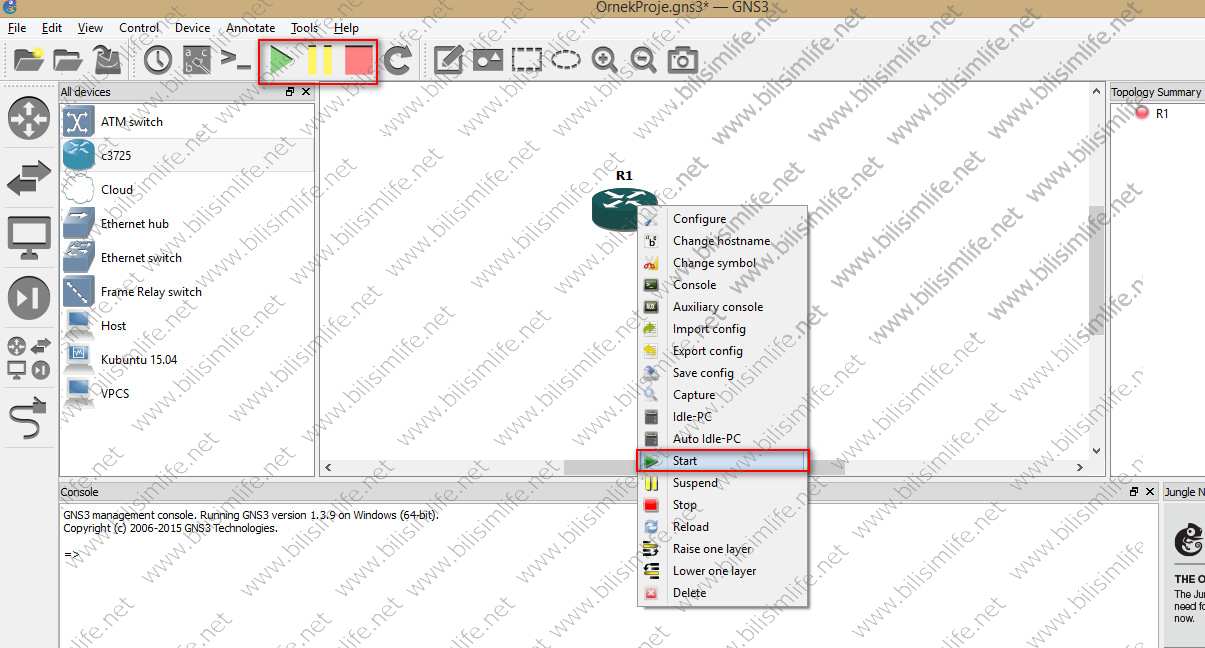The height and width of the screenshot is (648, 1205).
Task: Select Ethernet hub in the devices list
Action: point(187,224)
